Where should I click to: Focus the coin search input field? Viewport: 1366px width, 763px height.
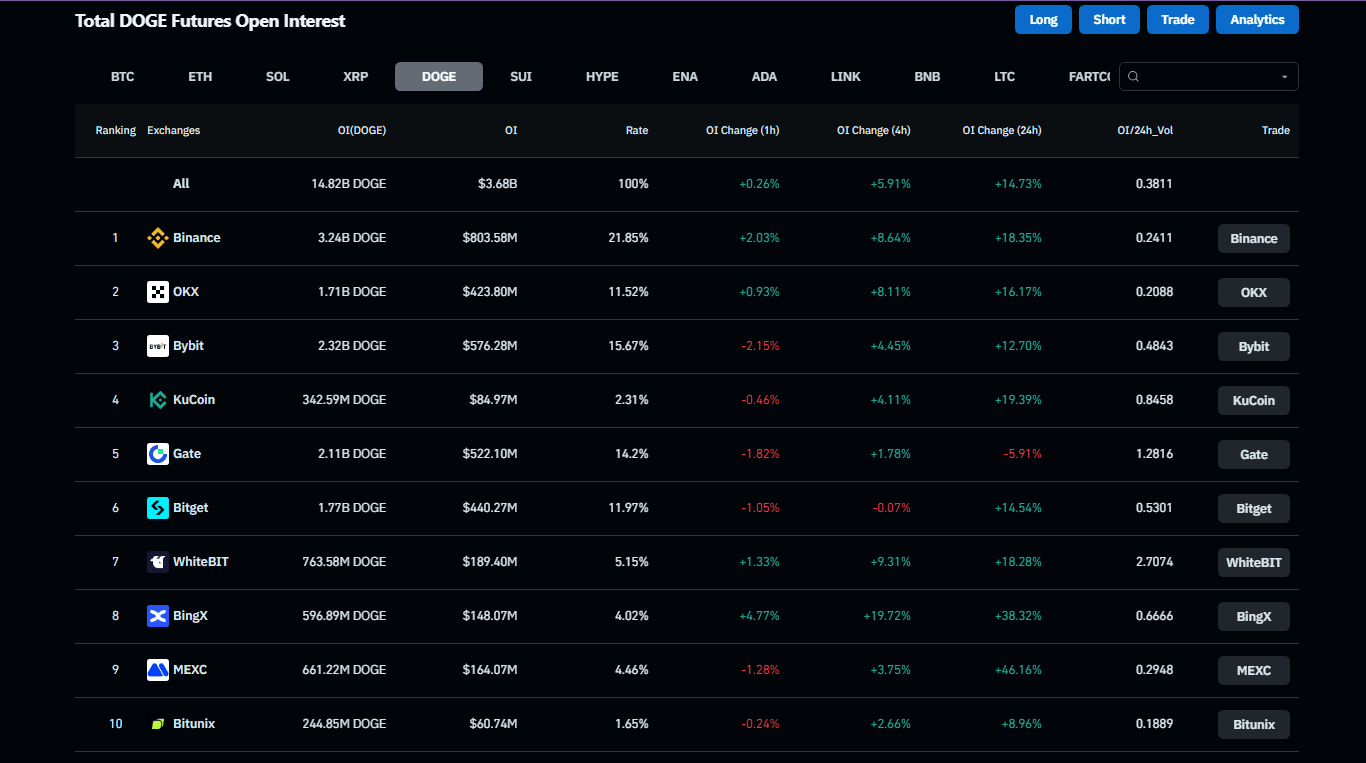coord(1208,77)
